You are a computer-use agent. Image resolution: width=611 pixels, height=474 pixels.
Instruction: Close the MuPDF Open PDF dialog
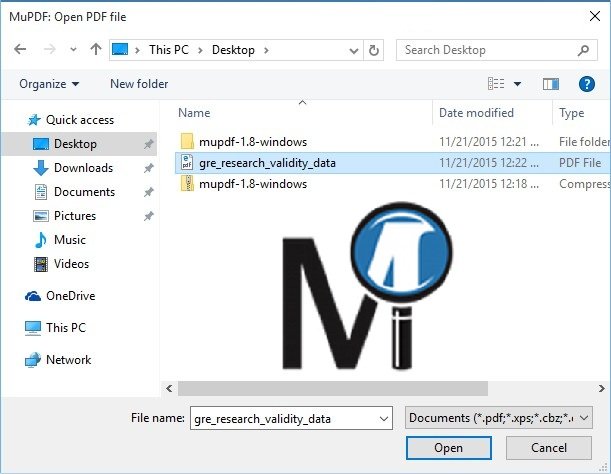(x=595, y=16)
